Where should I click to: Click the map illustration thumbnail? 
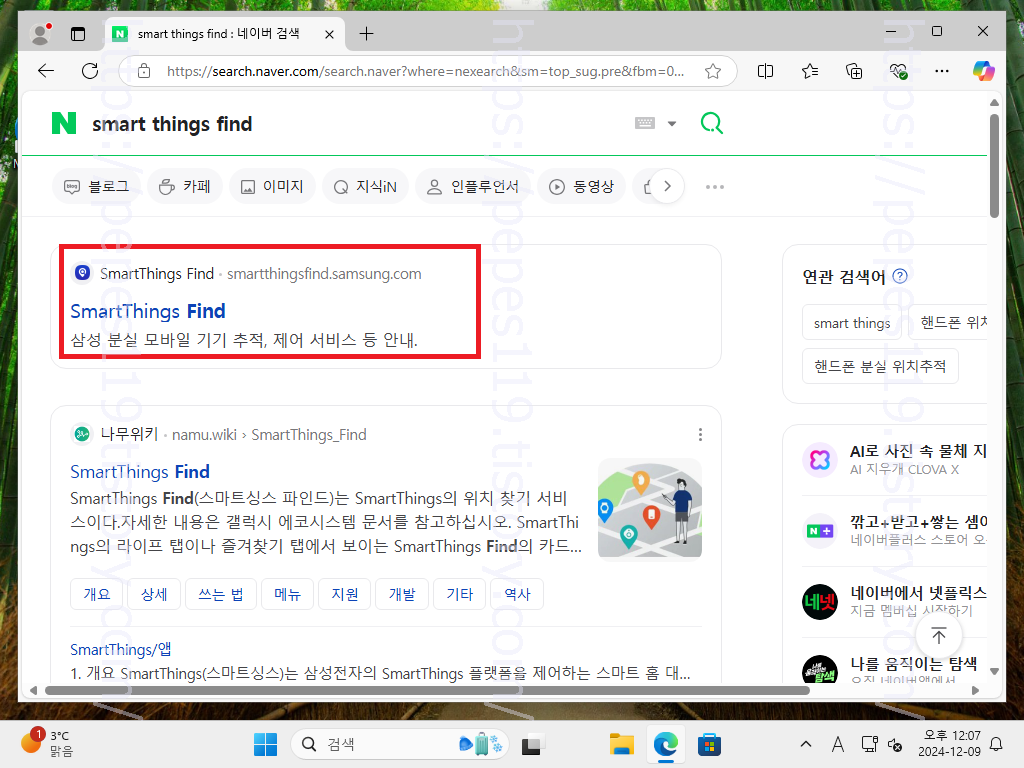[x=650, y=509]
